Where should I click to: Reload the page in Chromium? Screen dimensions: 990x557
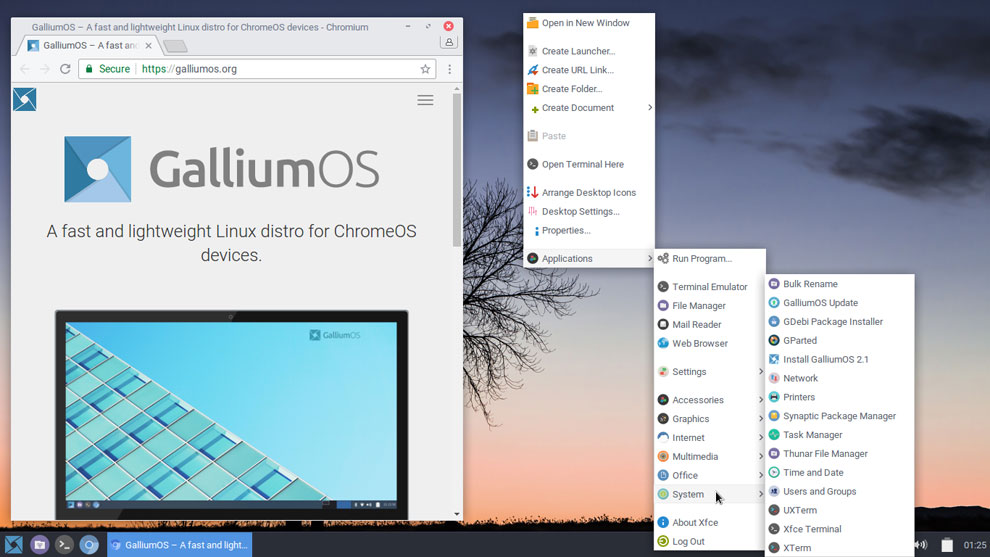65,69
